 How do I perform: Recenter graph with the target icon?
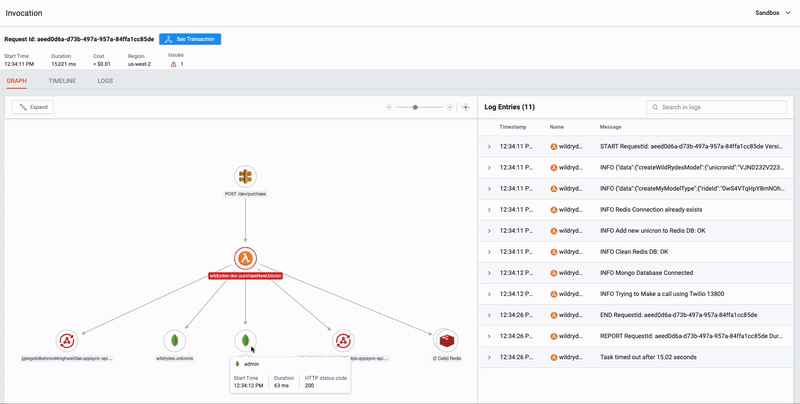(x=465, y=107)
